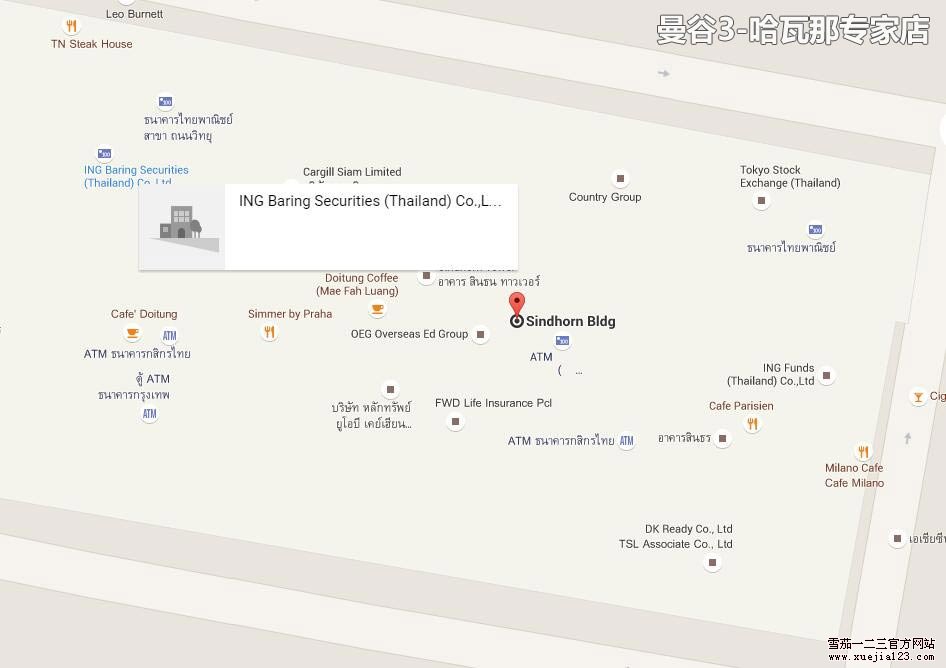Select the Country Group marker icon

620,178
